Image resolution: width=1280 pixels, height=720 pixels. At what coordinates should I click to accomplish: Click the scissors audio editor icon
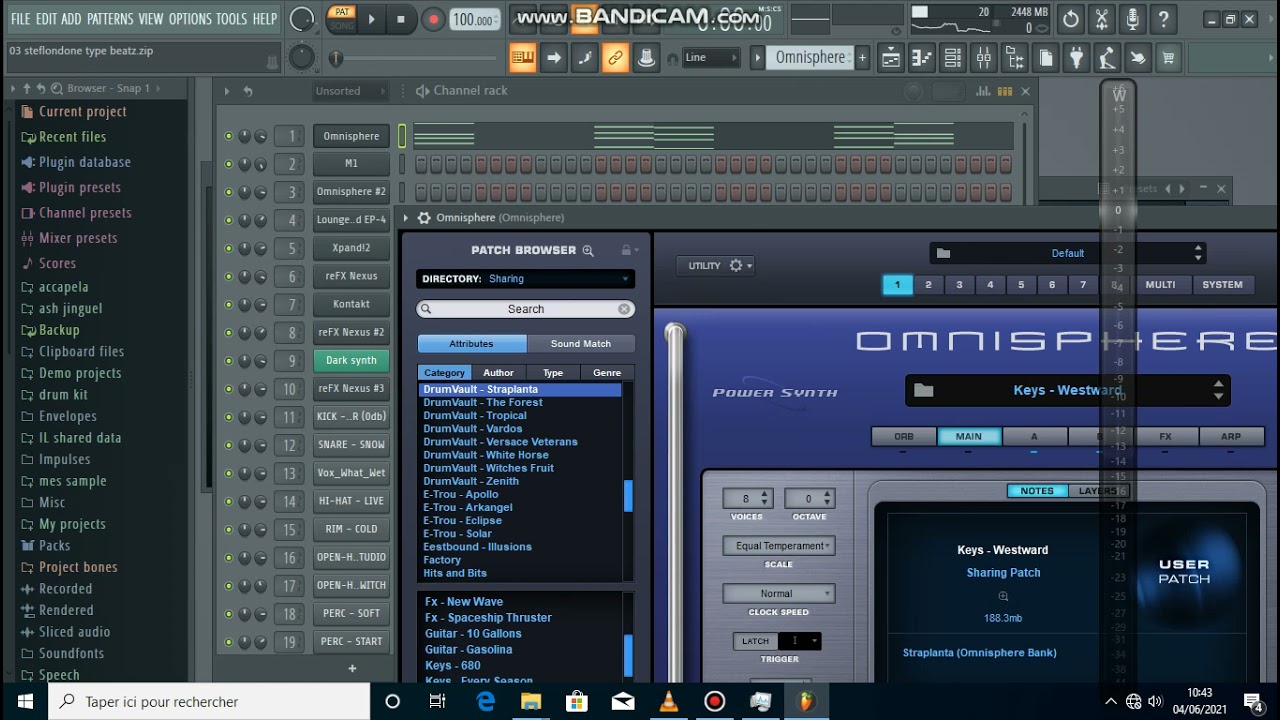[x=1102, y=19]
